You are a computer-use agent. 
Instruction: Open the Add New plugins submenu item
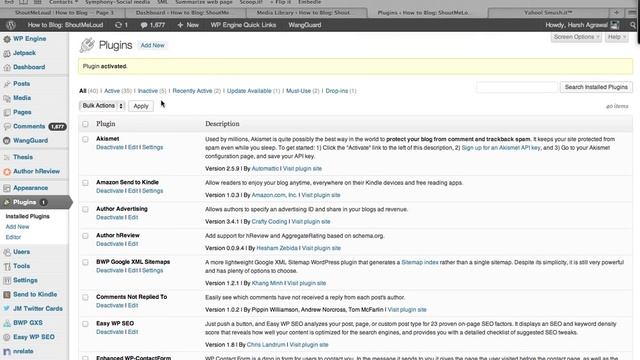[x=18, y=227]
